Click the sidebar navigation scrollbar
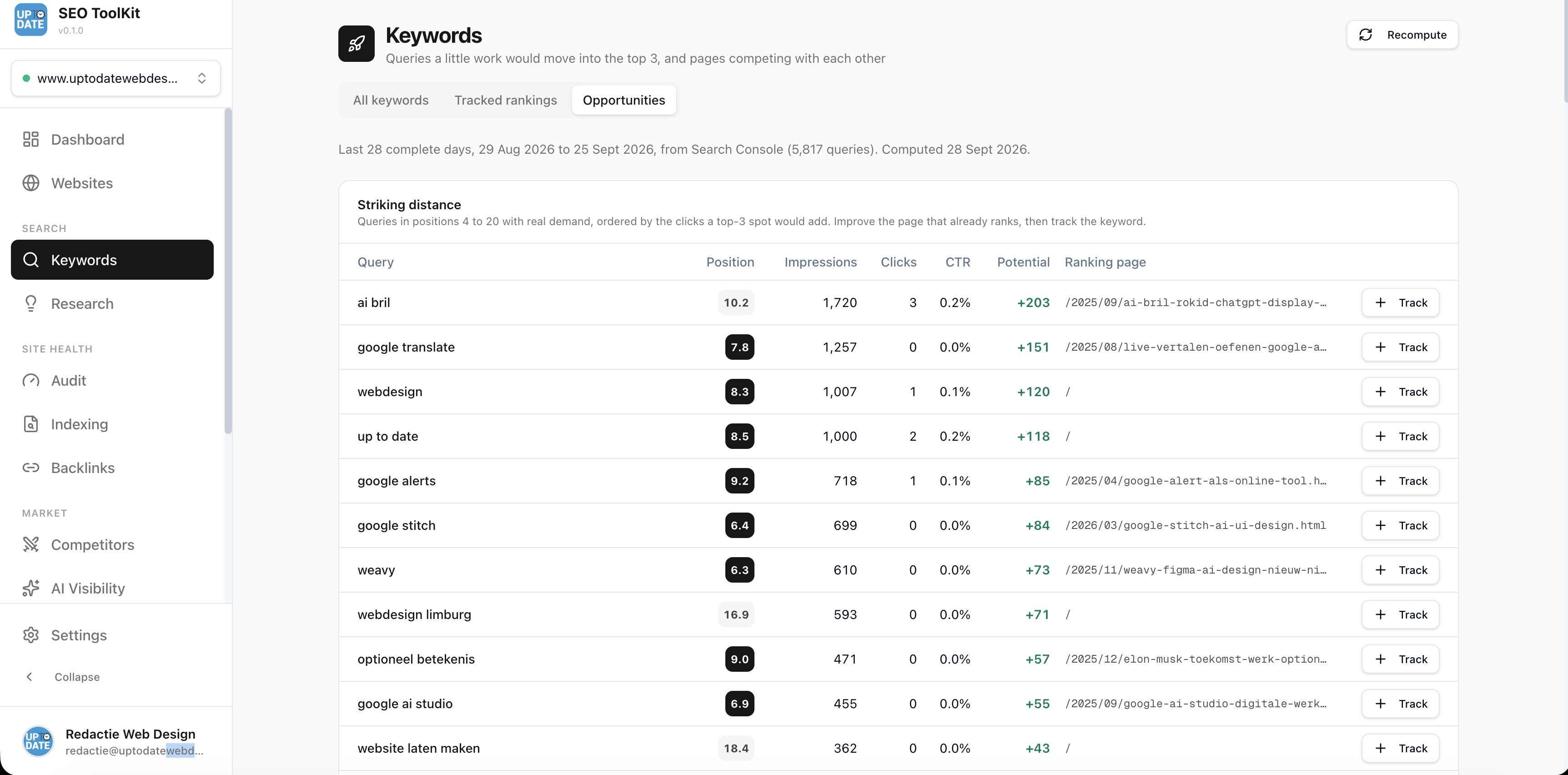Screen dimensions: 1568x775 pyautogui.click(x=228, y=271)
